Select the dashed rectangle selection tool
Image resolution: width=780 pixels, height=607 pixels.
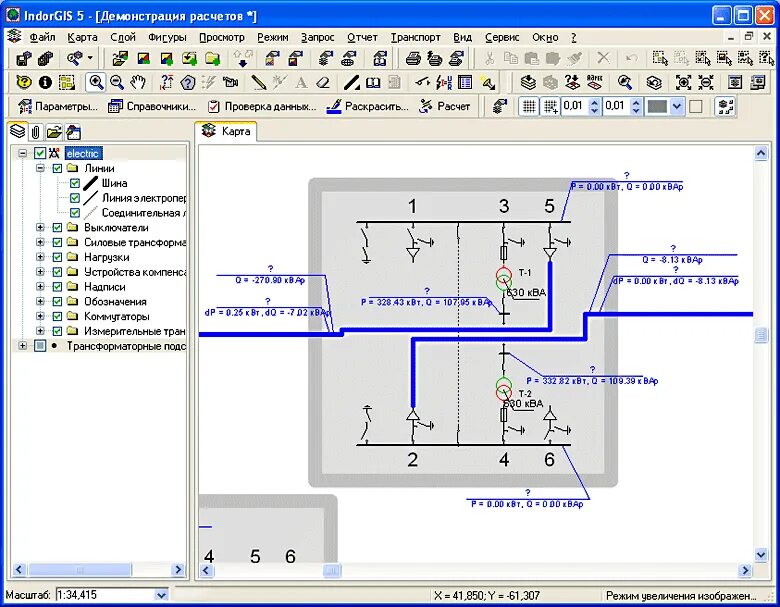point(67,82)
